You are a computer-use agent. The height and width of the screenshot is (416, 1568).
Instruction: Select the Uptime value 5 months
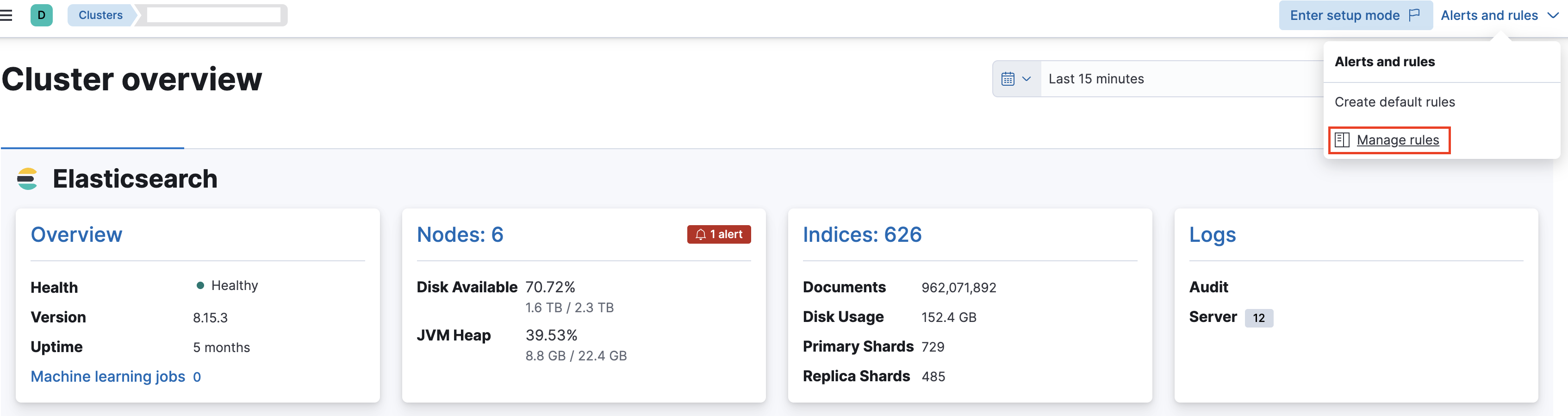coord(222,348)
